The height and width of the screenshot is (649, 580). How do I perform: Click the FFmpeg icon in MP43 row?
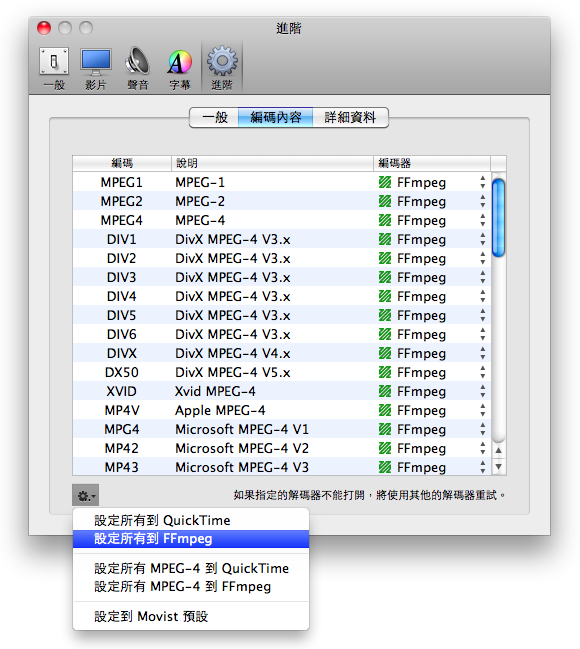385,467
